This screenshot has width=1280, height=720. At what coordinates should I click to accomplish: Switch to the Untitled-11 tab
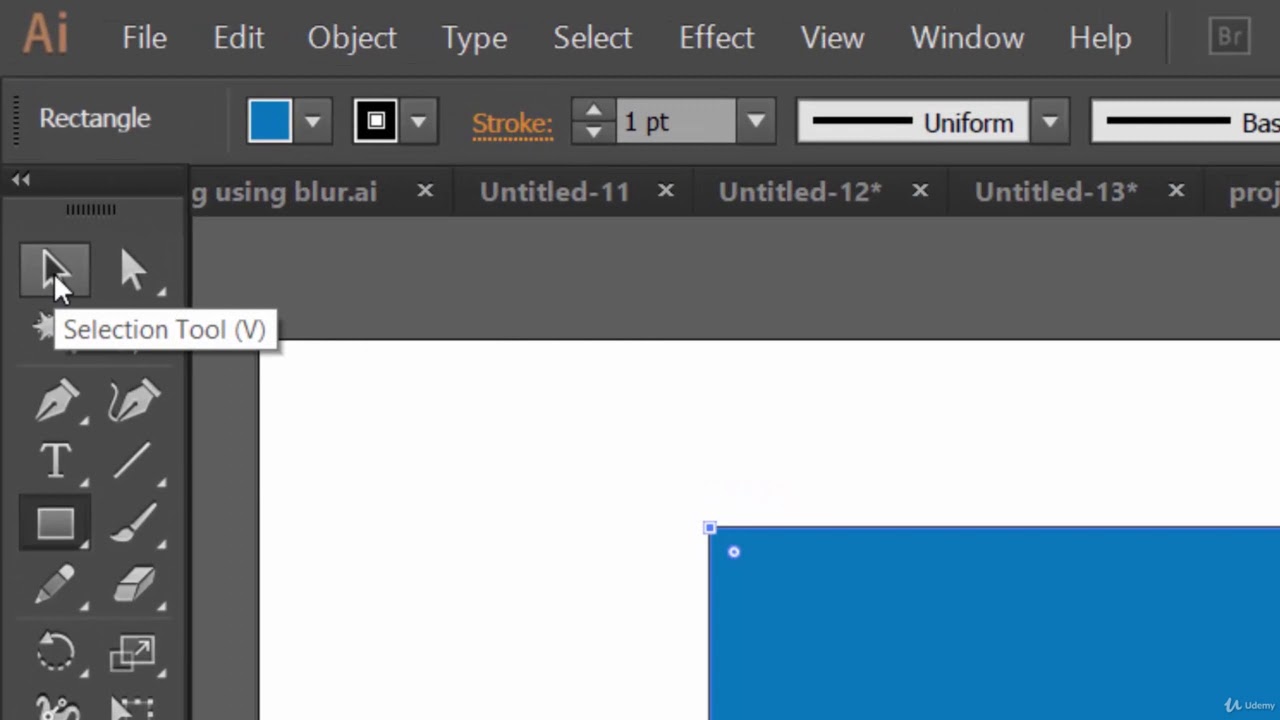pyautogui.click(x=554, y=192)
